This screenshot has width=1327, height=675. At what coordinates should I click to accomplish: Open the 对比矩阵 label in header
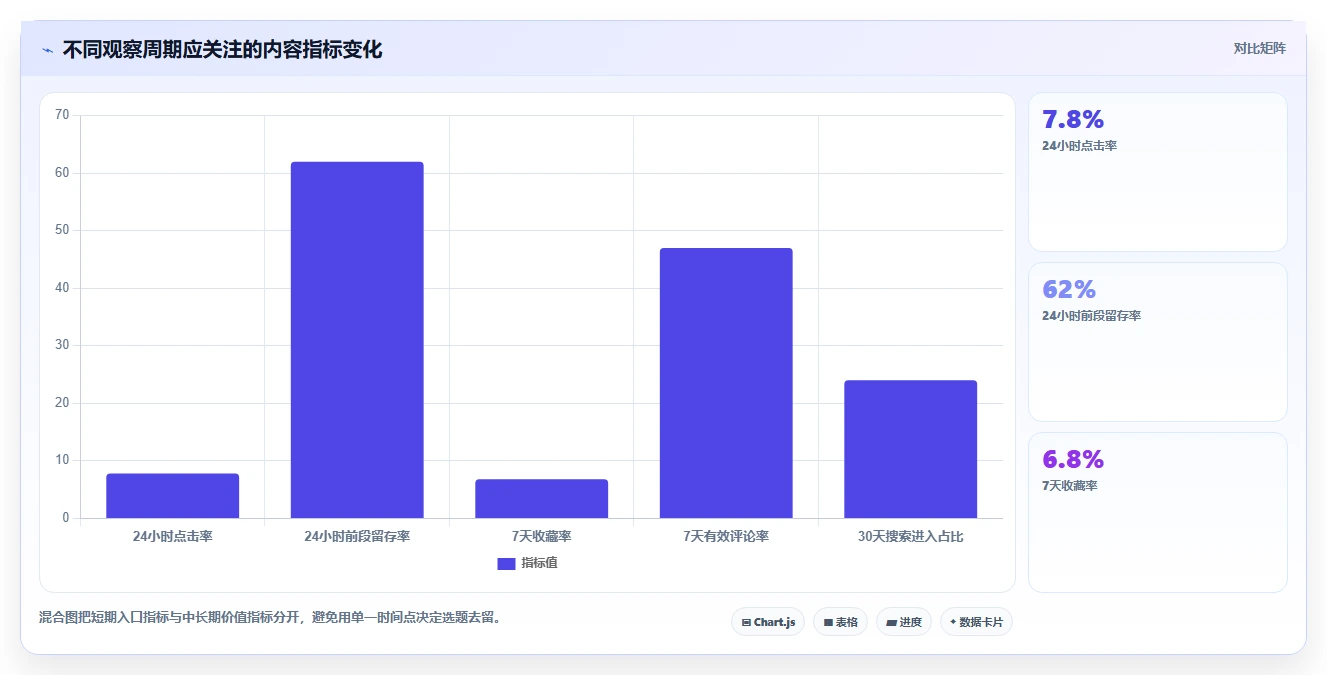coord(1259,48)
